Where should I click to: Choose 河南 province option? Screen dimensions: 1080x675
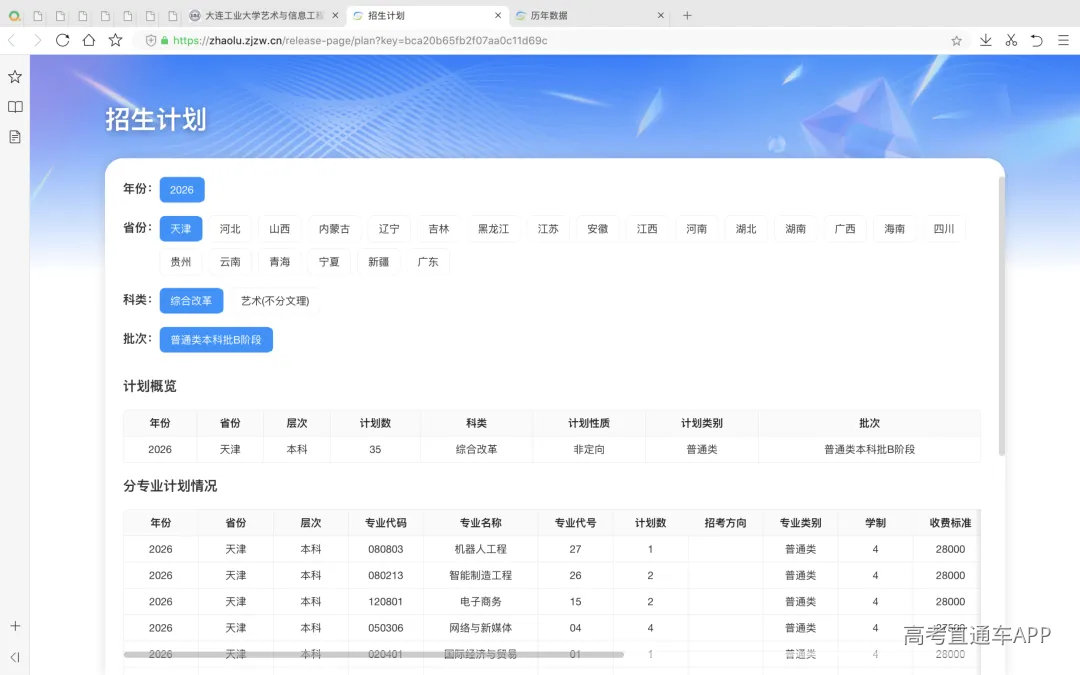(x=696, y=229)
